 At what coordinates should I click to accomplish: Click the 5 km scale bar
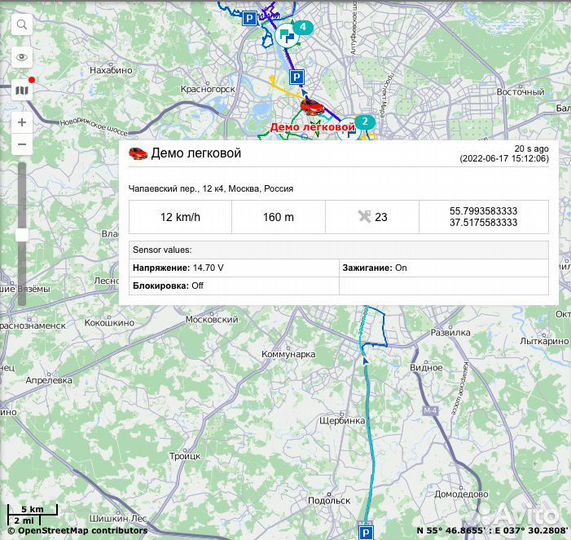[x=32, y=509]
